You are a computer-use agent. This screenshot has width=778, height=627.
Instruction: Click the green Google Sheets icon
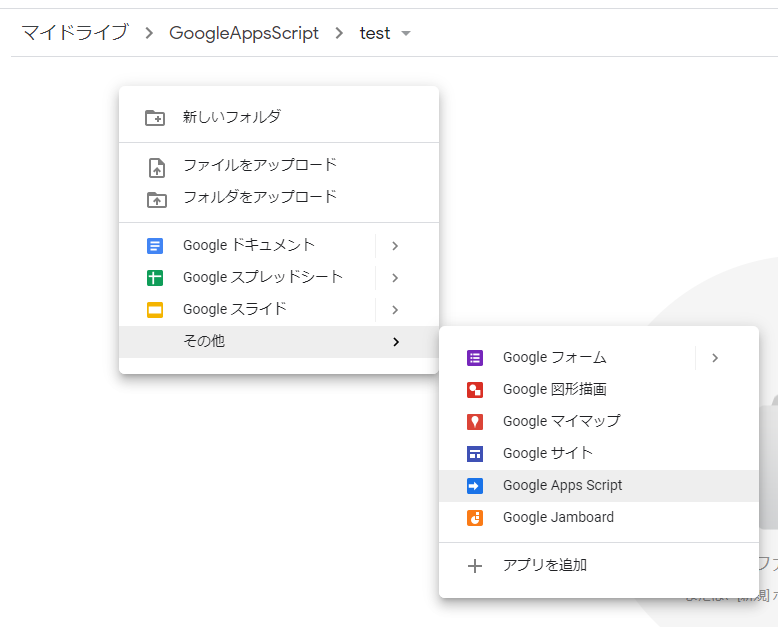(155, 278)
